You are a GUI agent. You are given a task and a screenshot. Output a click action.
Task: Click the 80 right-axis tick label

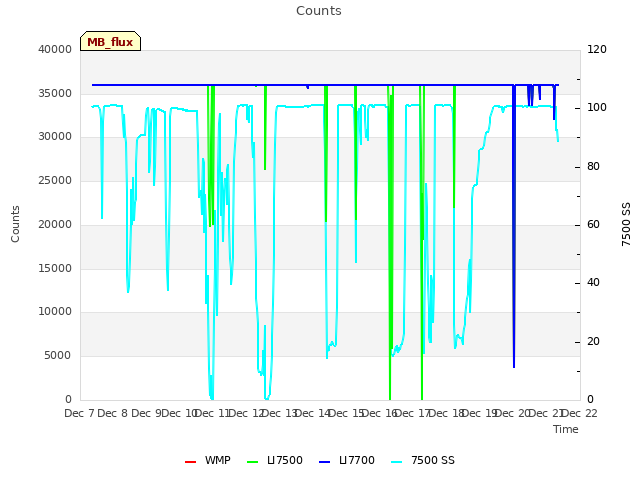click(593, 167)
